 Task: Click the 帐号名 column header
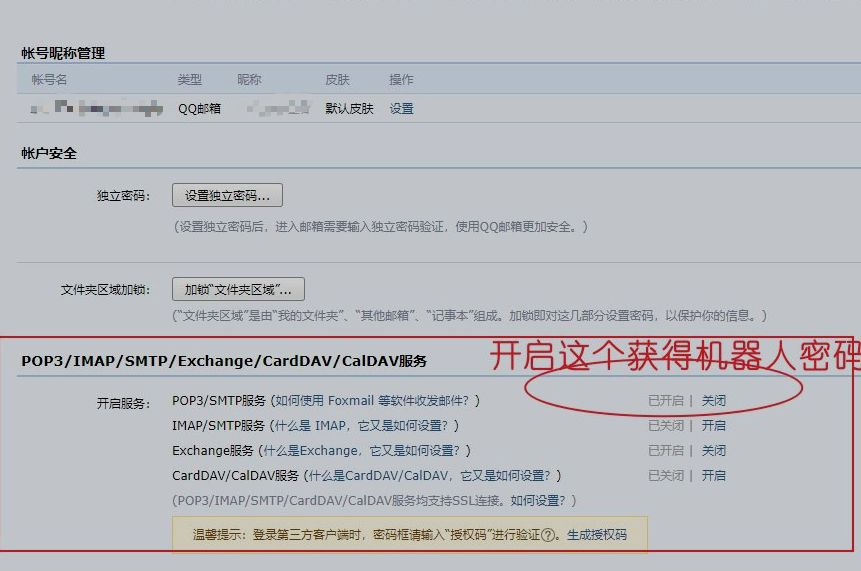tap(49, 80)
